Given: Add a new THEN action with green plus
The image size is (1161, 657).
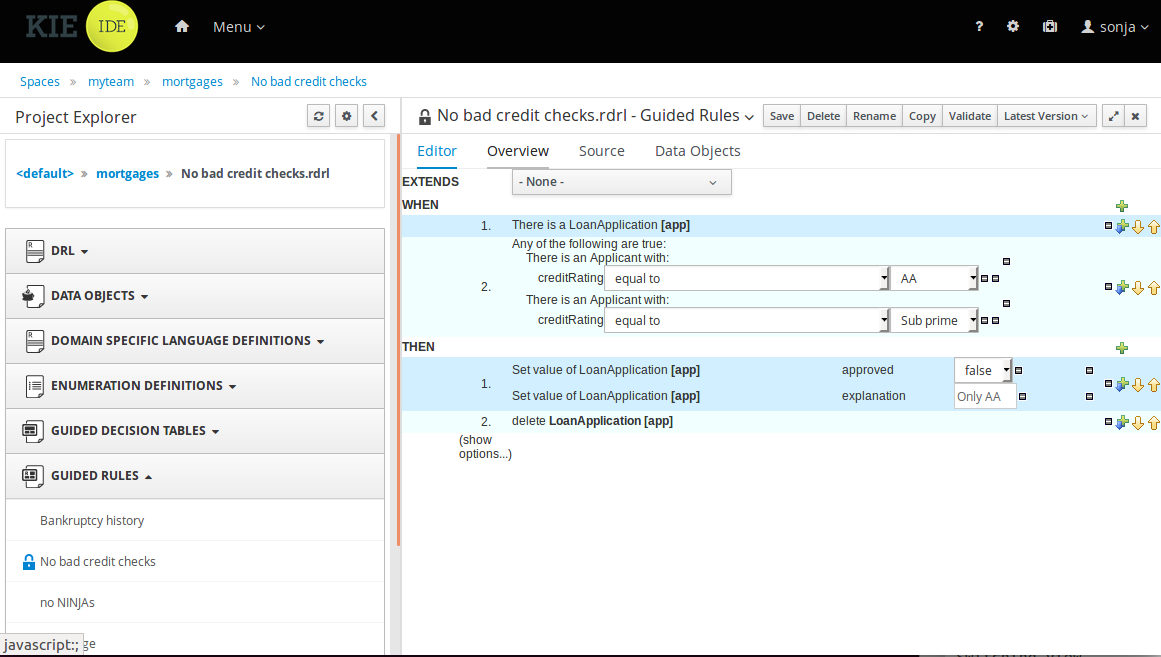Looking at the screenshot, I should coord(1122,348).
